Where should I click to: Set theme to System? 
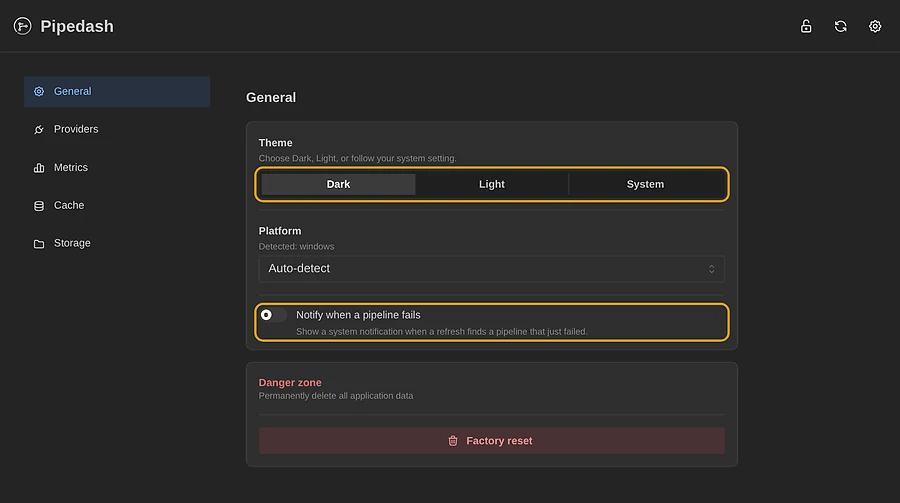(645, 184)
